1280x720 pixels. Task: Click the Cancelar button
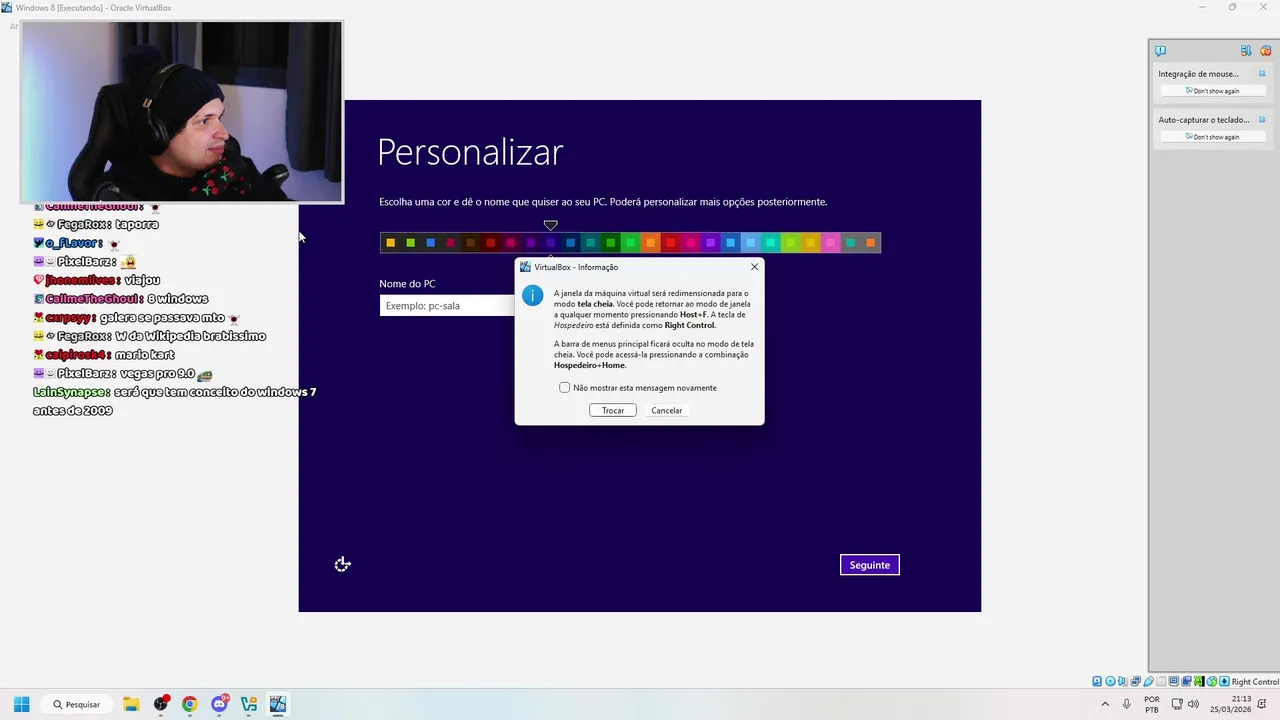click(666, 410)
